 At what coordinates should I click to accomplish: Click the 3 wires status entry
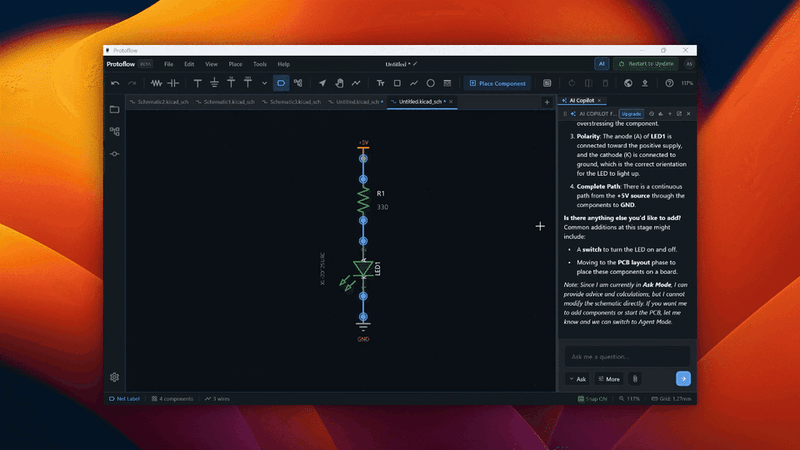pos(217,399)
